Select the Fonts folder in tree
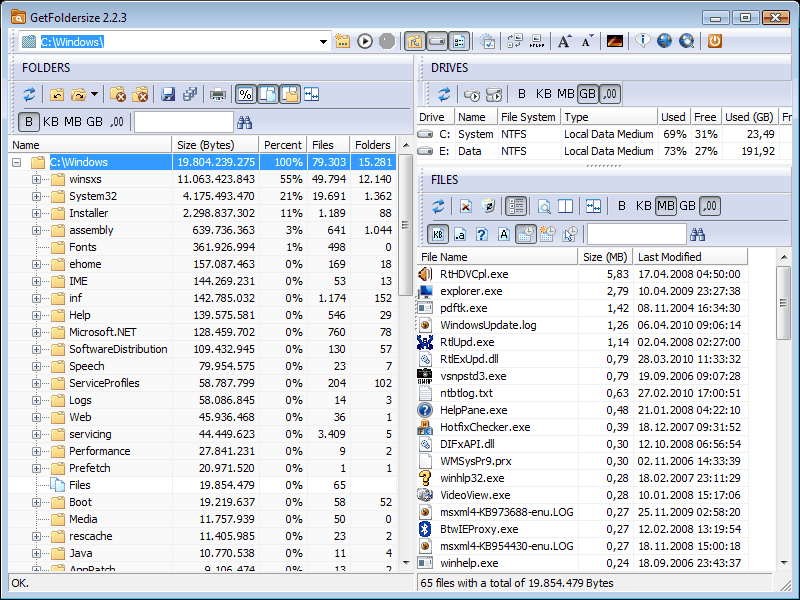The image size is (800, 600). 83,247
